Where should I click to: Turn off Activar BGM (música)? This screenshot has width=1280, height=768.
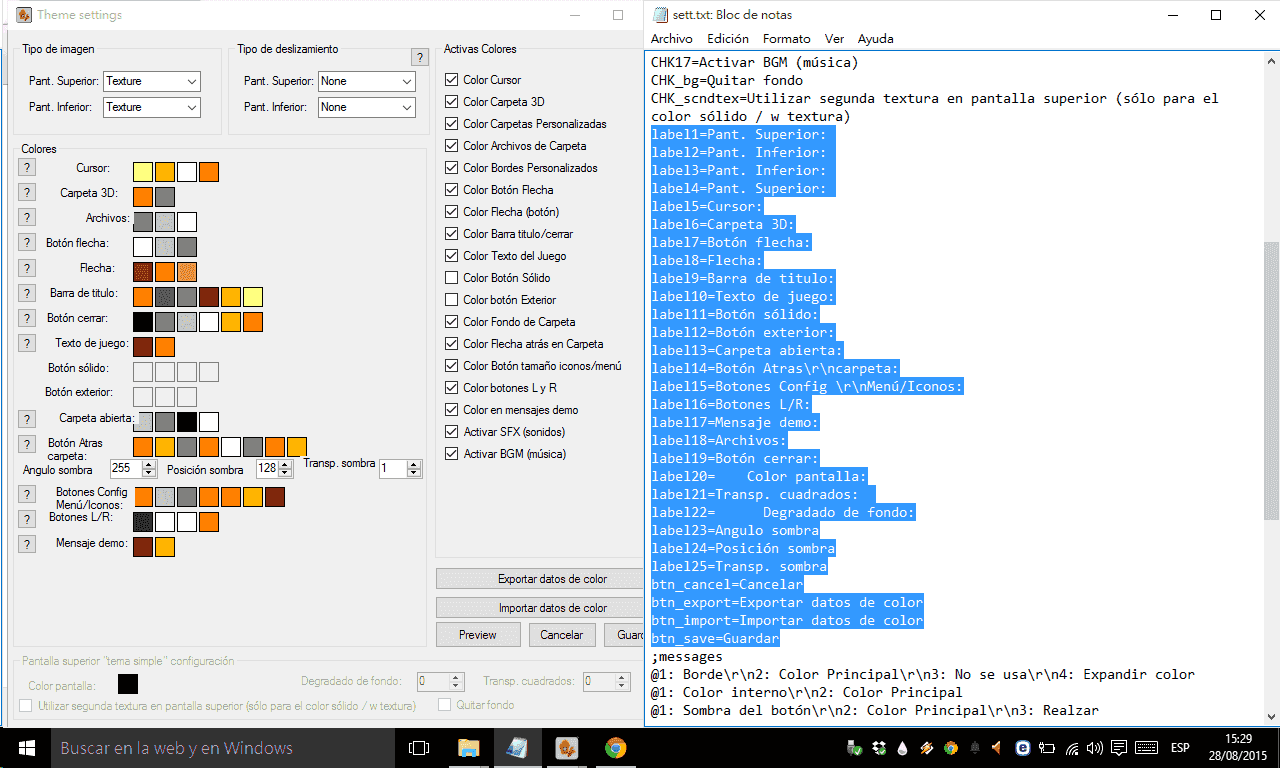(x=452, y=454)
